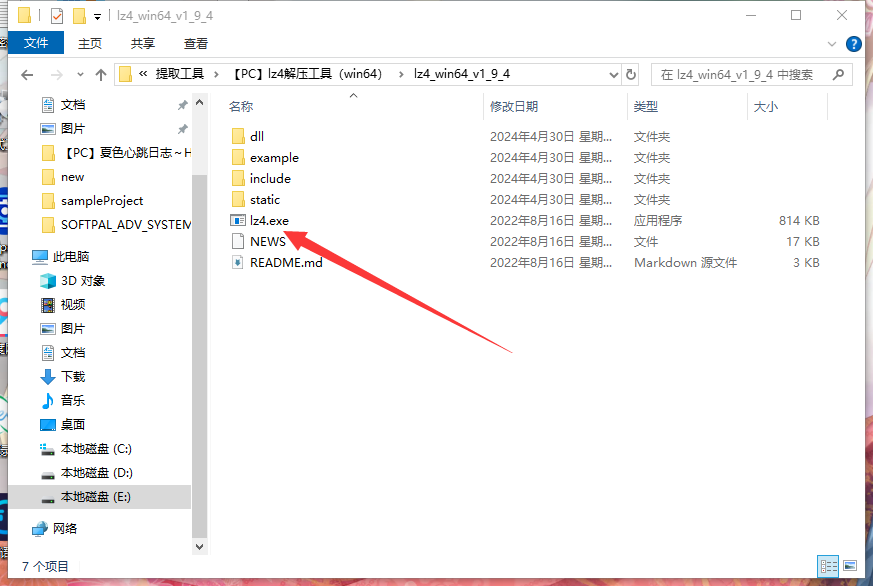Expand the ribbon with the chevron
This screenshot has height=586, width=873.
coord(832,44)
